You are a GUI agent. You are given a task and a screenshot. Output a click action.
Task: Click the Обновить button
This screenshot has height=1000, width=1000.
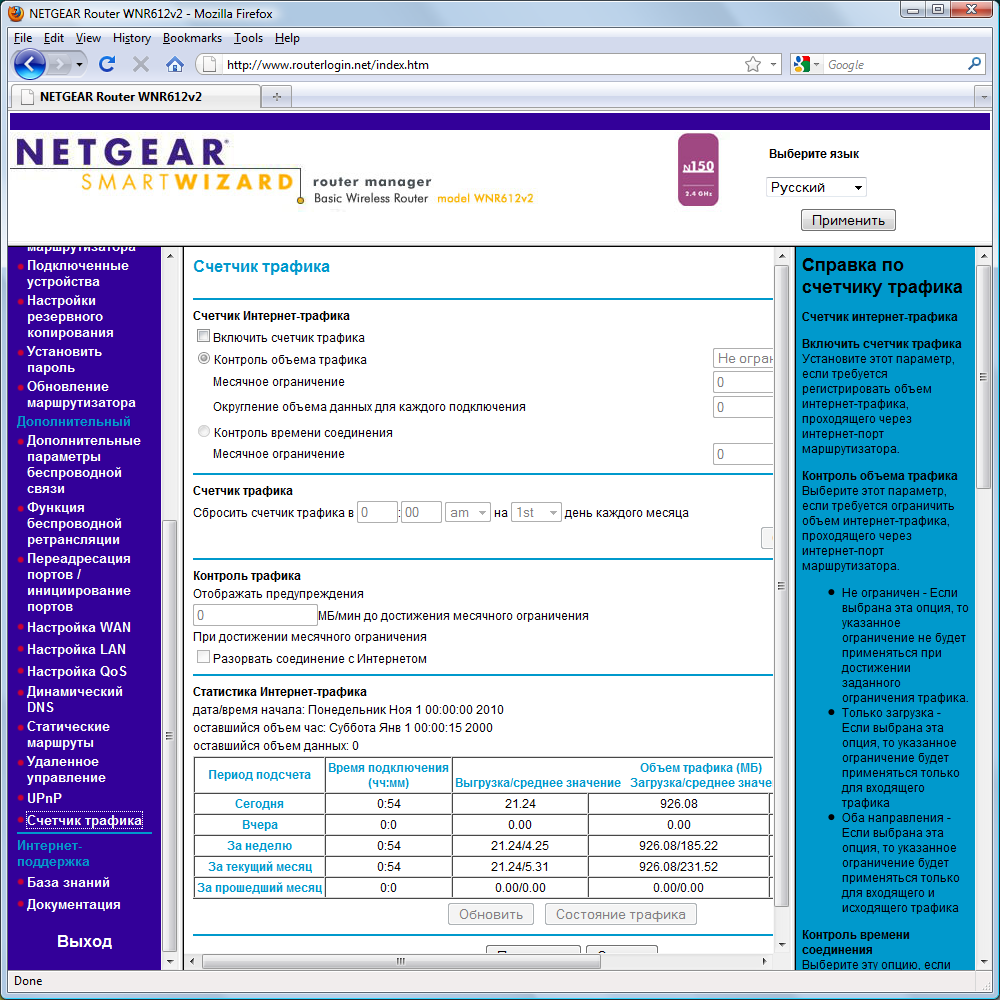(490, 915)
